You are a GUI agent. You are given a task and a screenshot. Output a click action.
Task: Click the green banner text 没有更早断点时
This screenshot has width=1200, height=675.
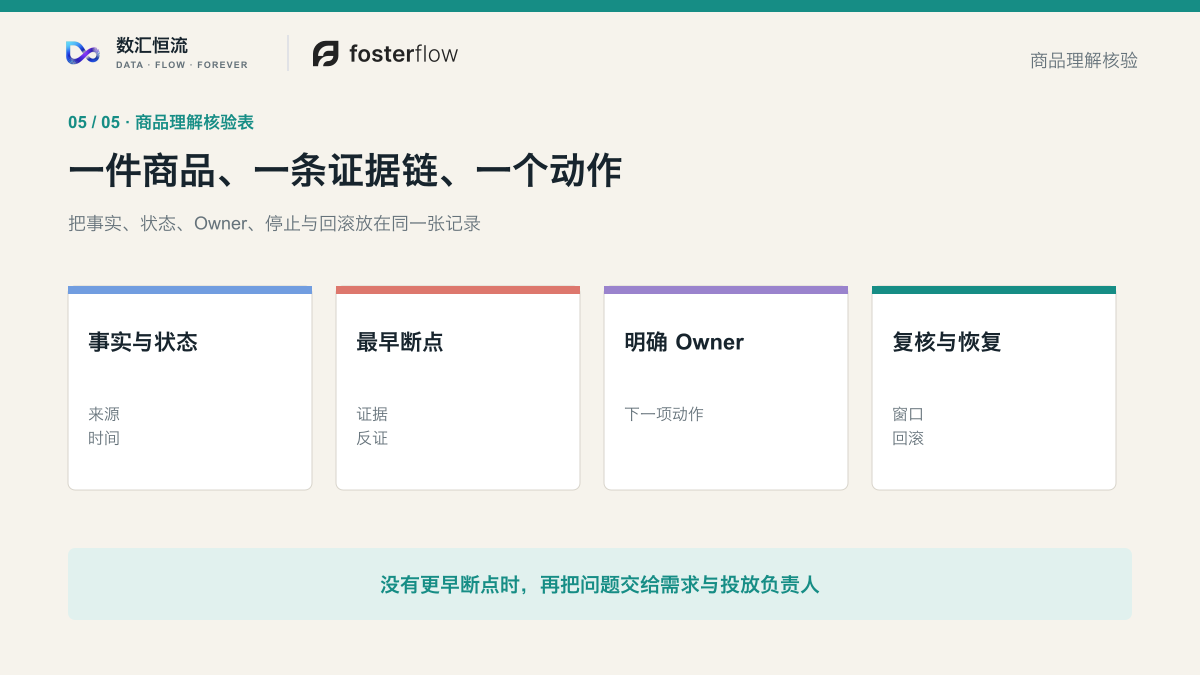click(x=600, y=585)
